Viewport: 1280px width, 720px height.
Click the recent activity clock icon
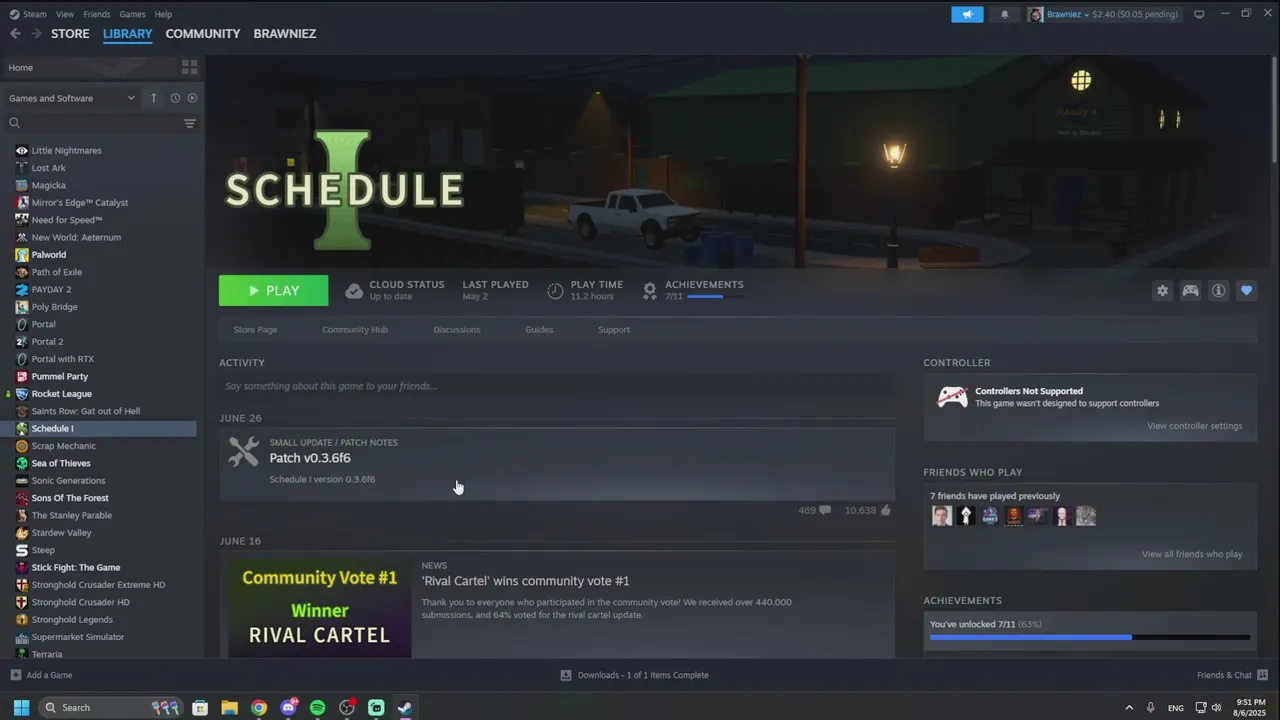pyautogui.click(x=175, y=98)
